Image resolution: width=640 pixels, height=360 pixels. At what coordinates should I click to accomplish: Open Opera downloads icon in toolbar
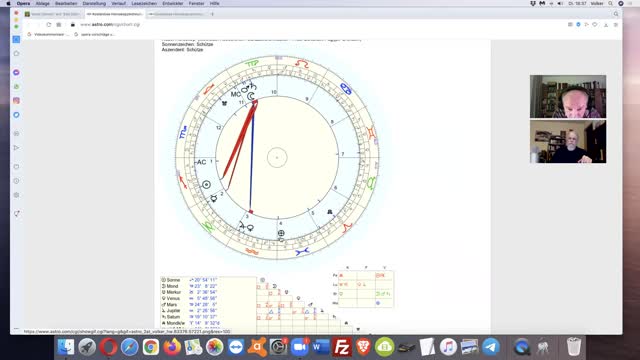pos(606,25)
